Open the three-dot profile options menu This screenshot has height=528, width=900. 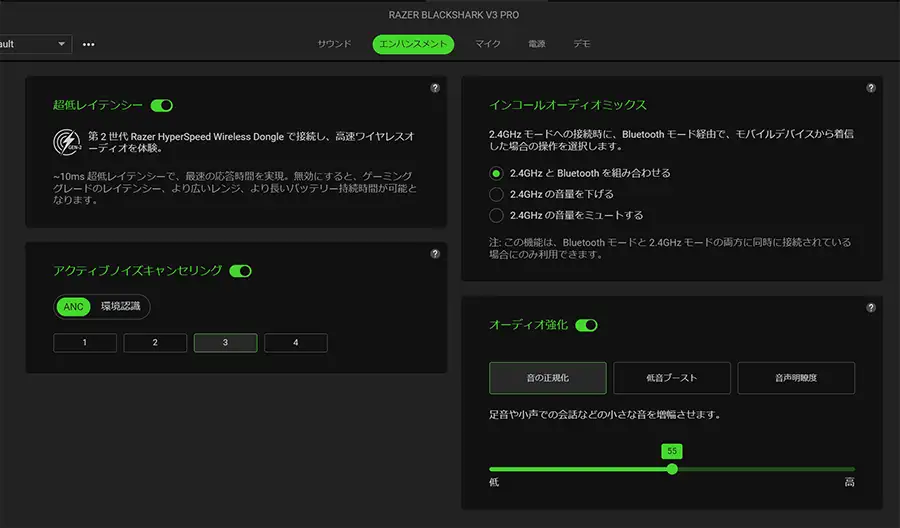(88, 44)
